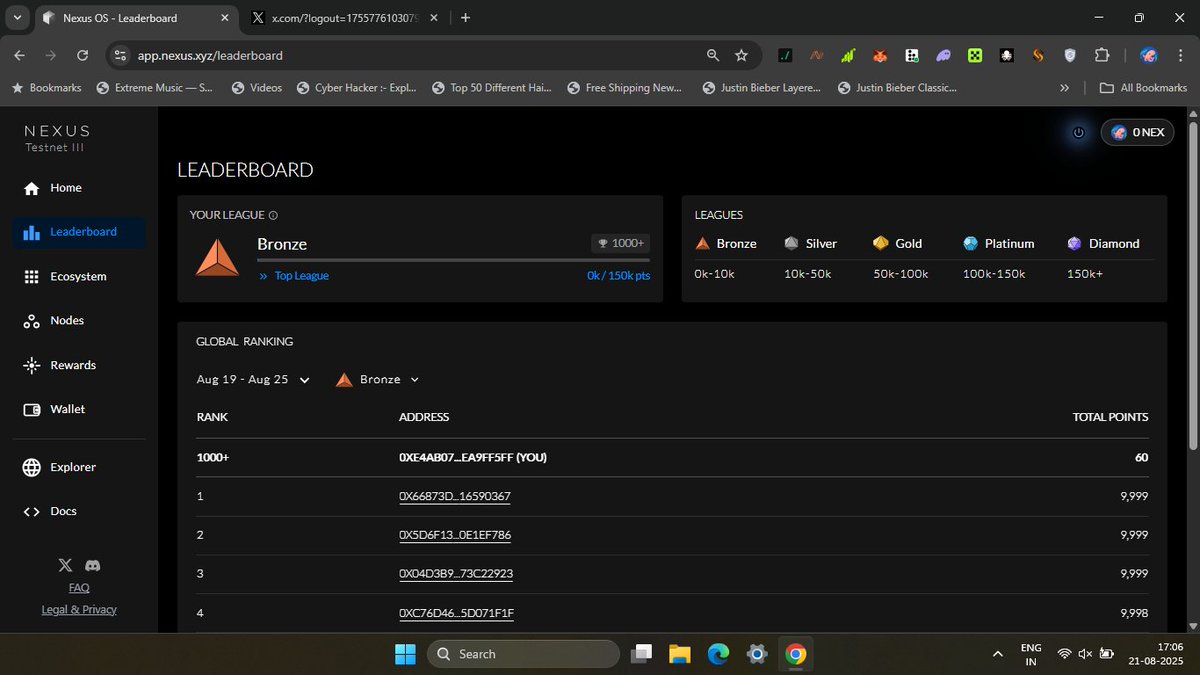
Task: Follow the Top League link
Action: (294, 276)
